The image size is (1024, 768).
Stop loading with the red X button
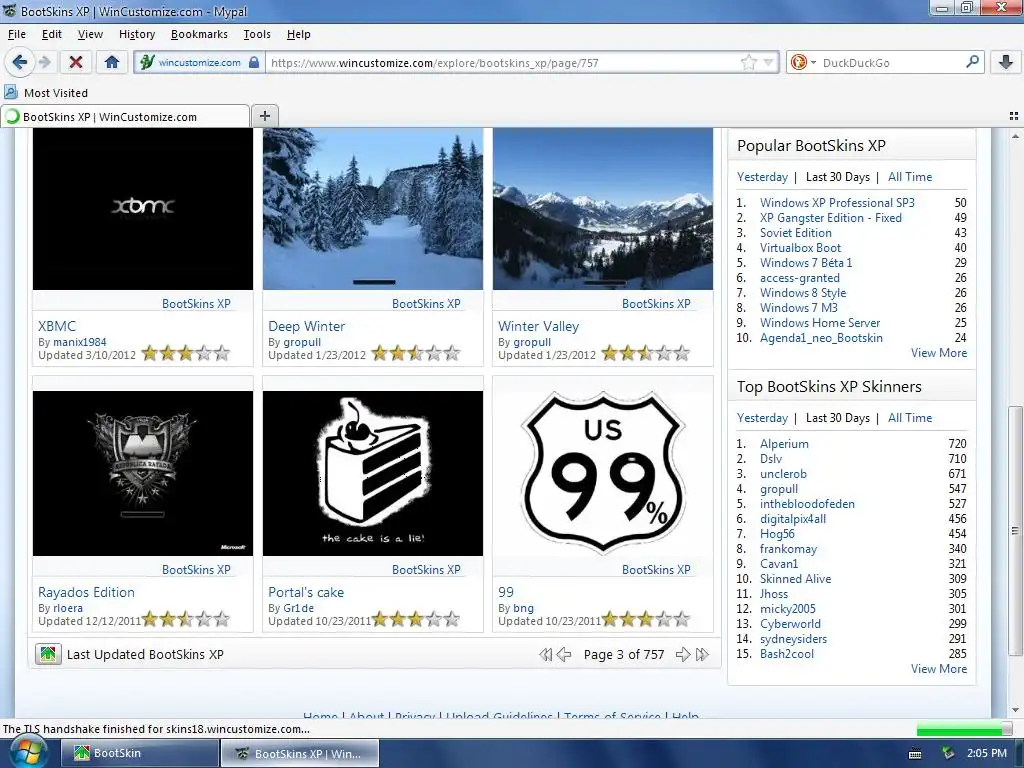[76, 63]
